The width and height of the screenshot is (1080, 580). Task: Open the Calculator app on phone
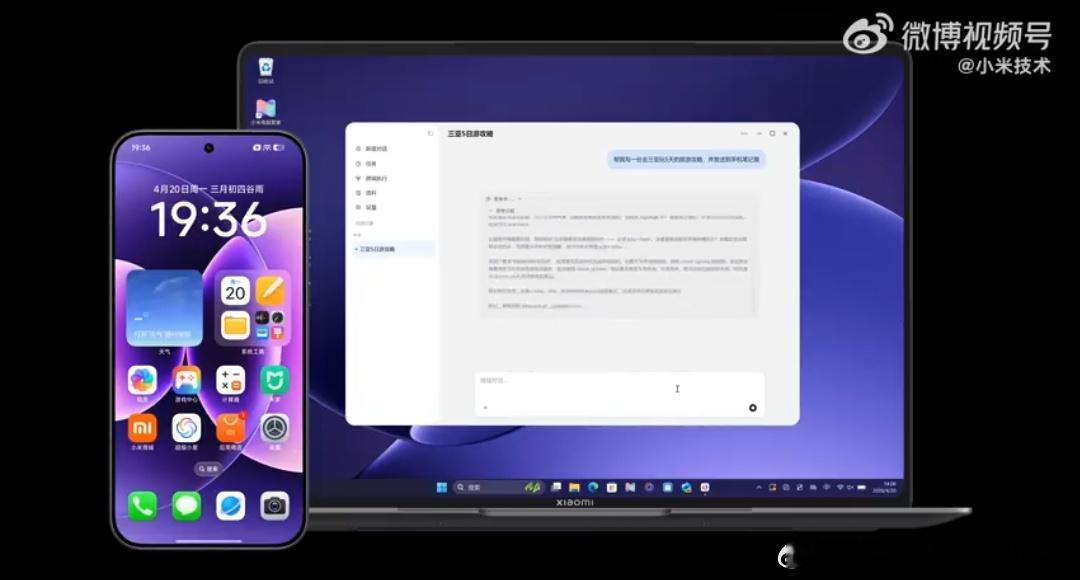(x=230, y=380)
